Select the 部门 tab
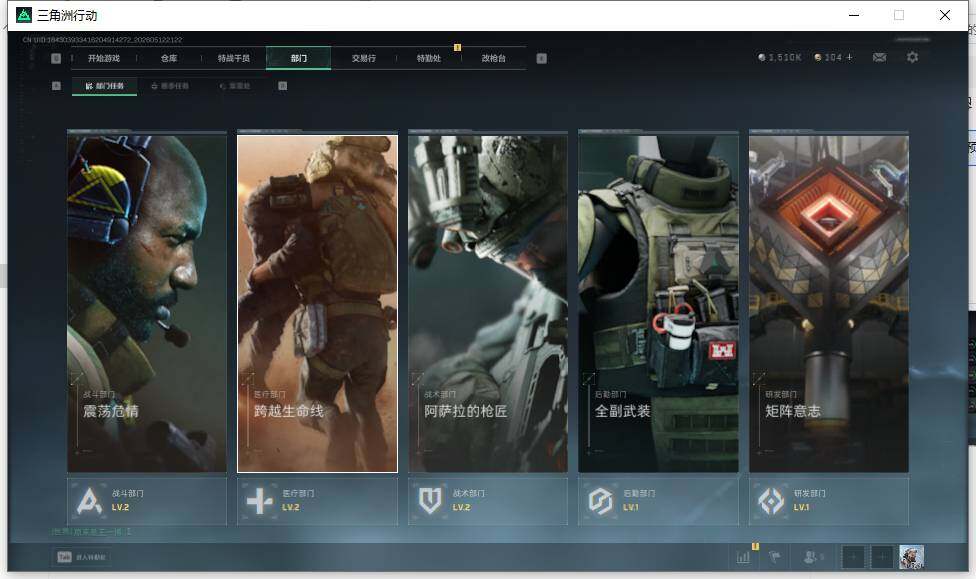The height and width of the screenshot is (579, 976). [298, 58]
